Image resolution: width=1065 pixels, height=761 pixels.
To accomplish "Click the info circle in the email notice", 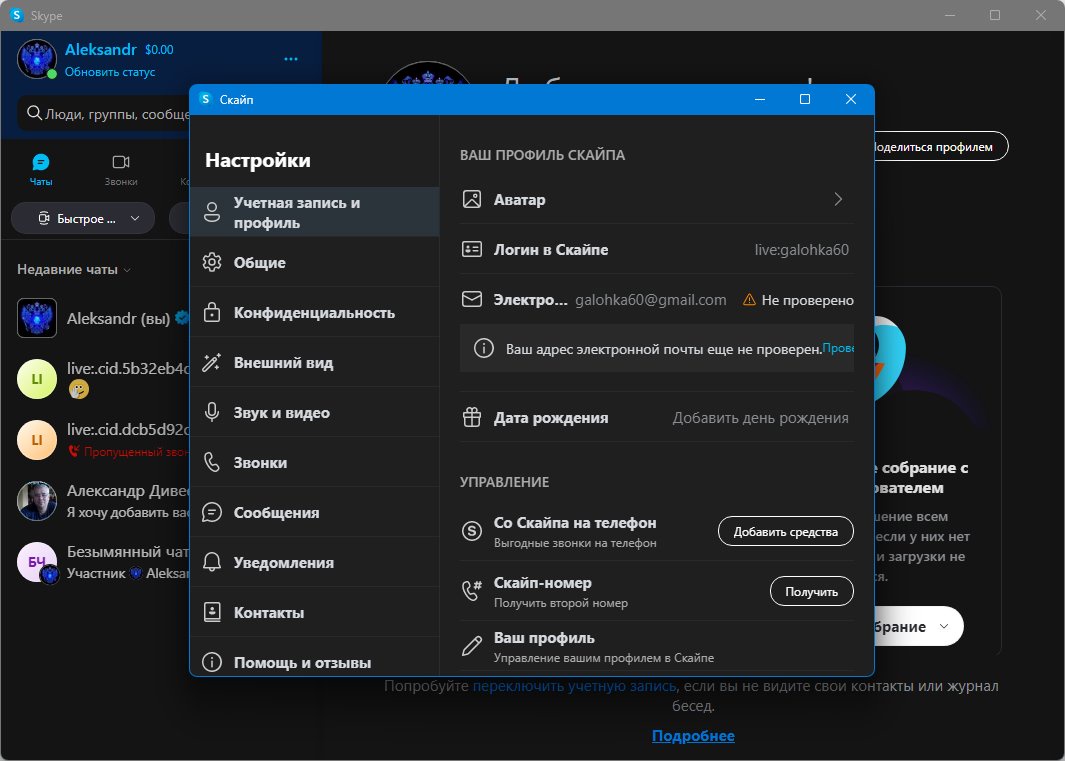I will pos(484,349).
